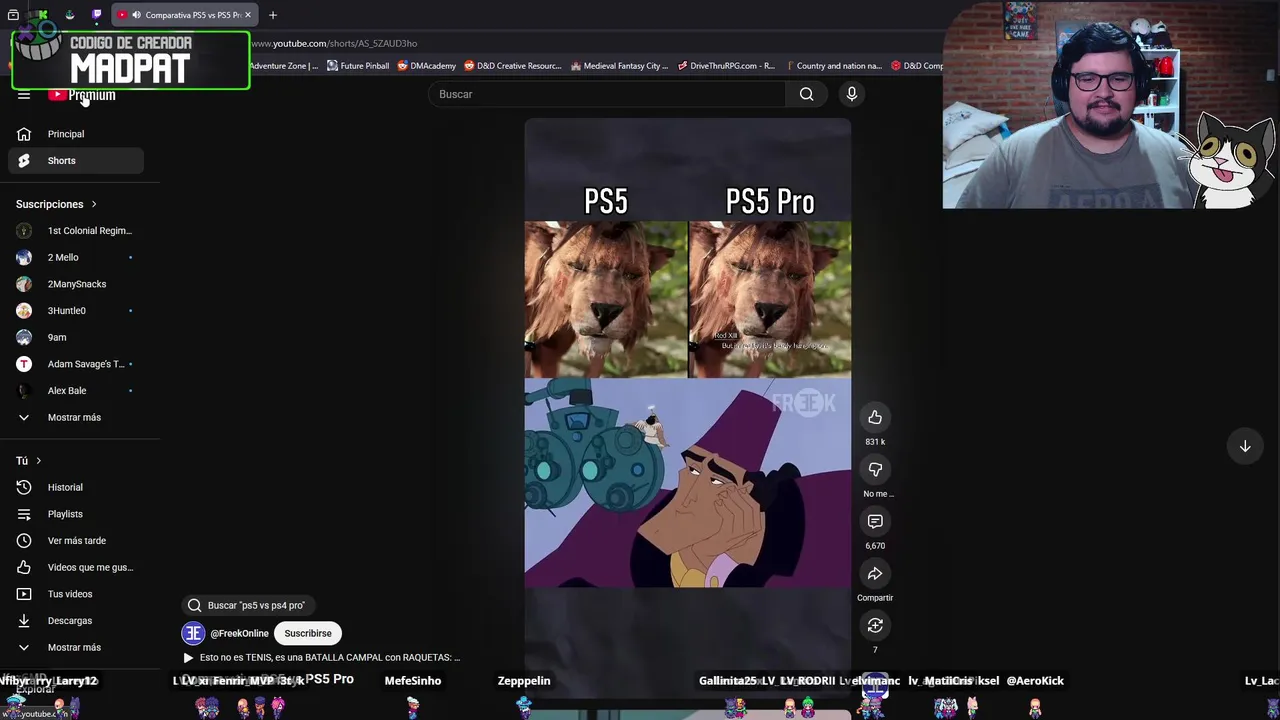
Task: Open the 3Huntle0 subscription
Action: point(76,311)
